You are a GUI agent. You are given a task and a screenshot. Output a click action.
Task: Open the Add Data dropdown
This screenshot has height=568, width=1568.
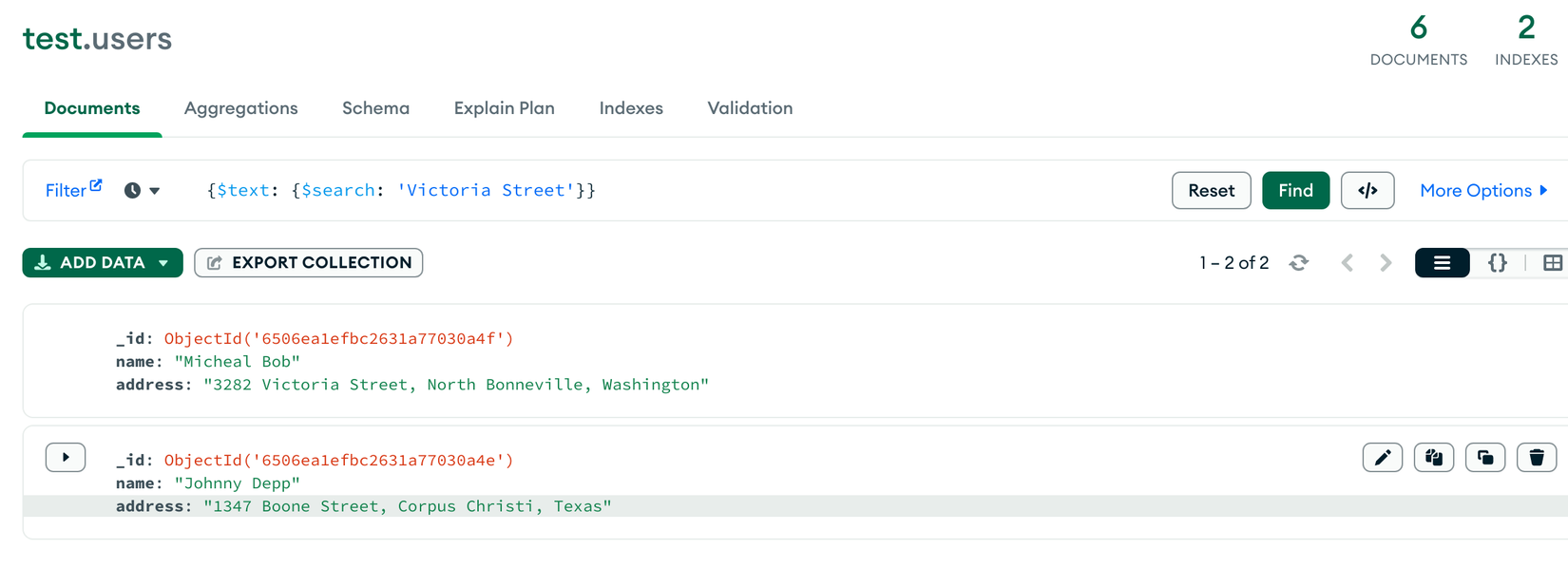point(103,263)
